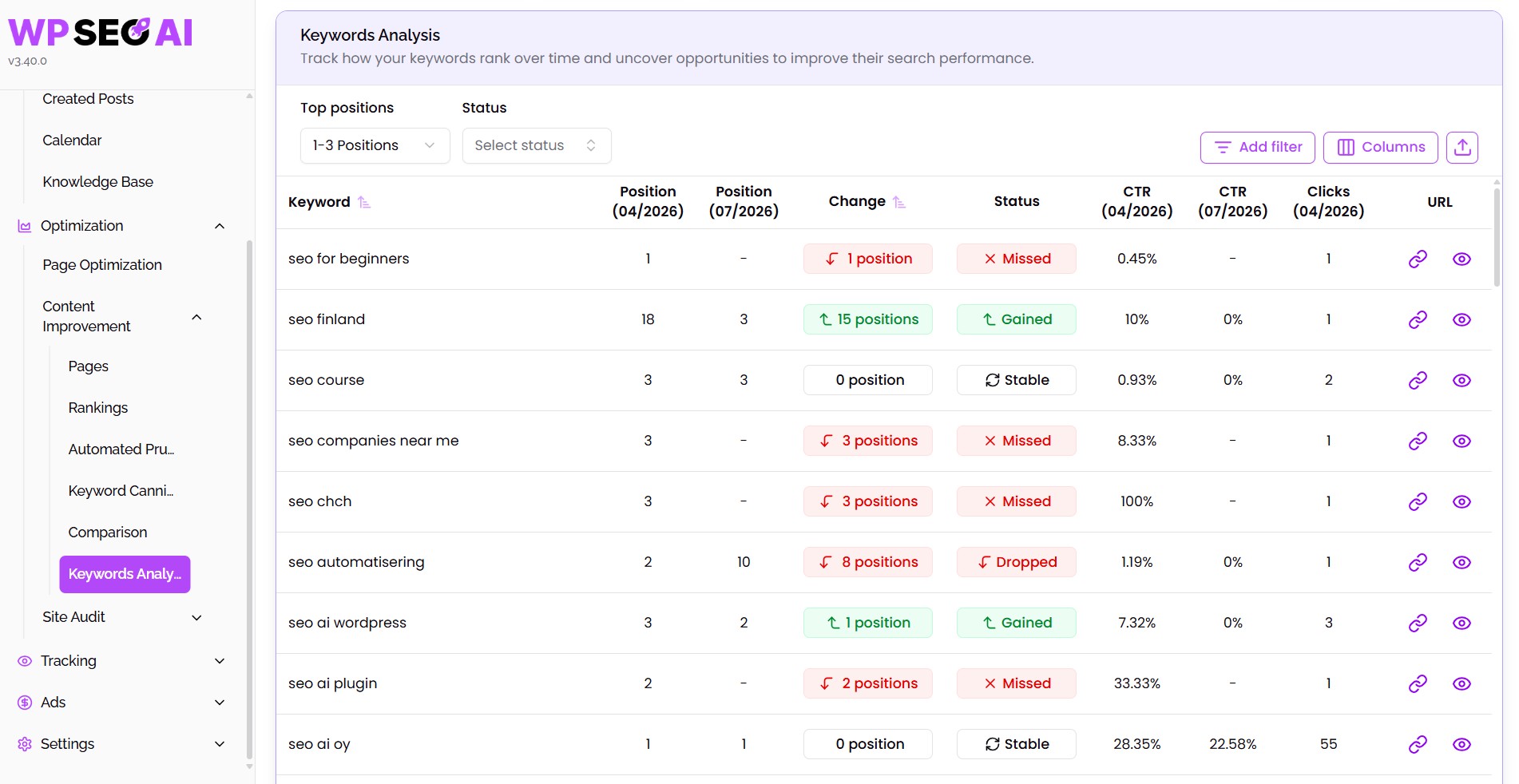
Task: Click the export upload icon button
Action: click(x=1462, y=147)
